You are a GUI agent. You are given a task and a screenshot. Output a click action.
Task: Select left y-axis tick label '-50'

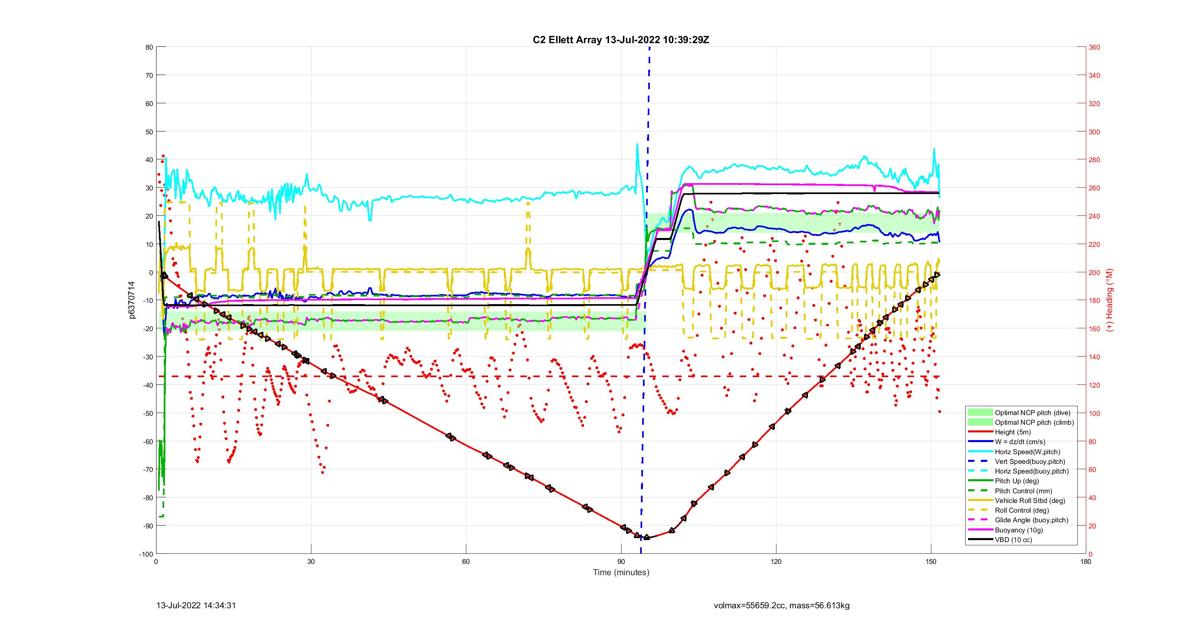(x=146, y=413)
